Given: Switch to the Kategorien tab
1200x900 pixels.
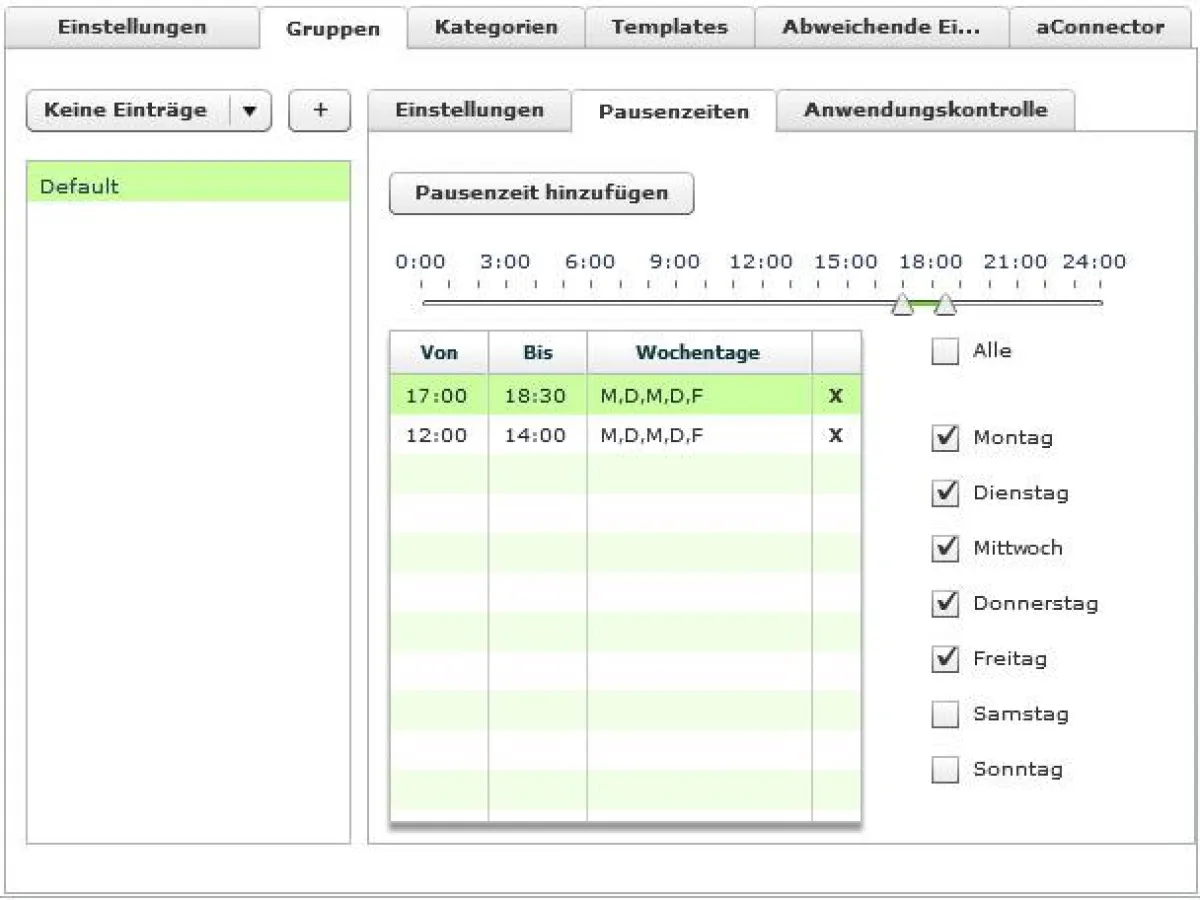Looking at the screenshot, I should coord(496,27).
